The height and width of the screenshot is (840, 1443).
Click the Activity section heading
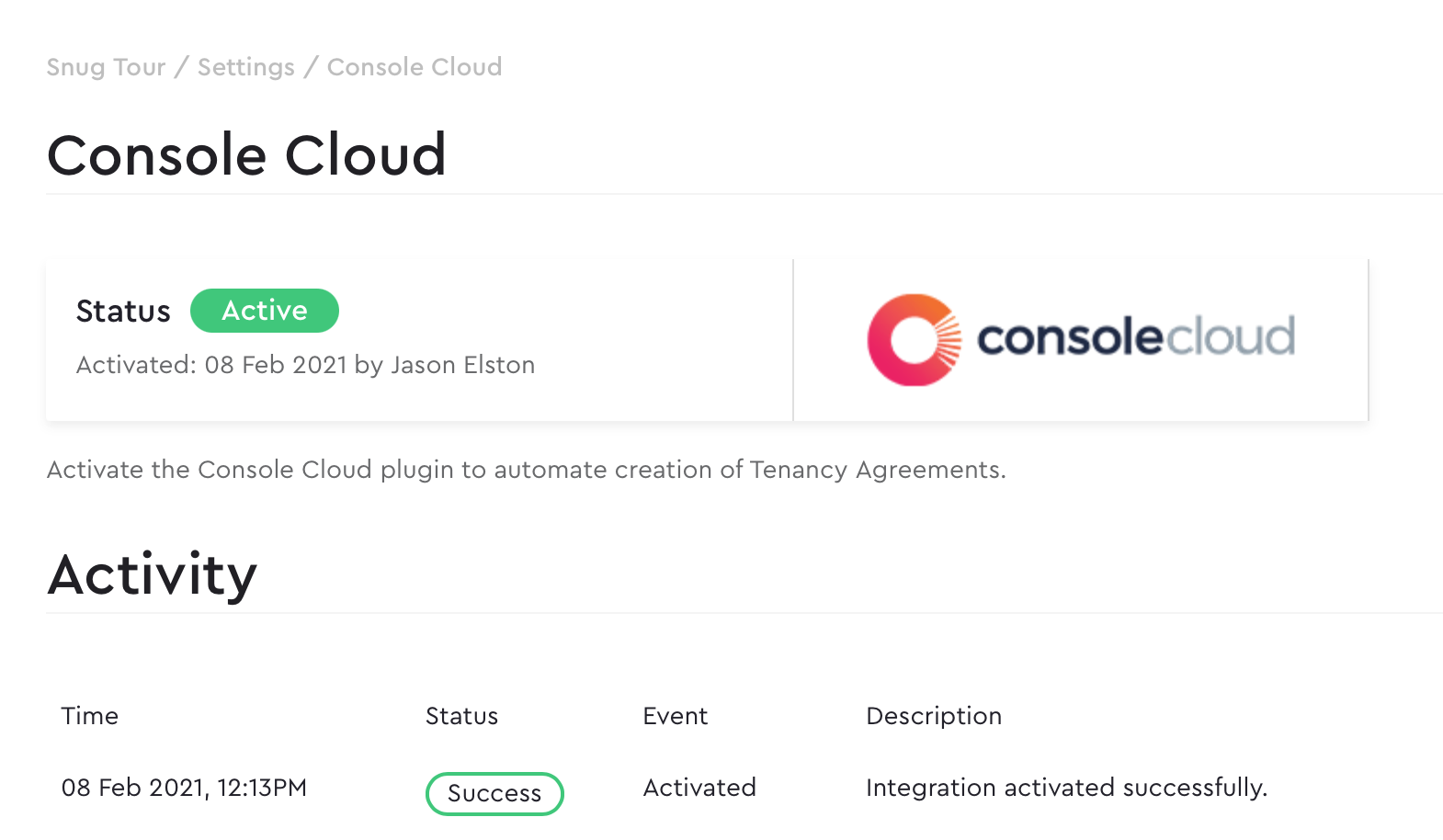(153, 575)
